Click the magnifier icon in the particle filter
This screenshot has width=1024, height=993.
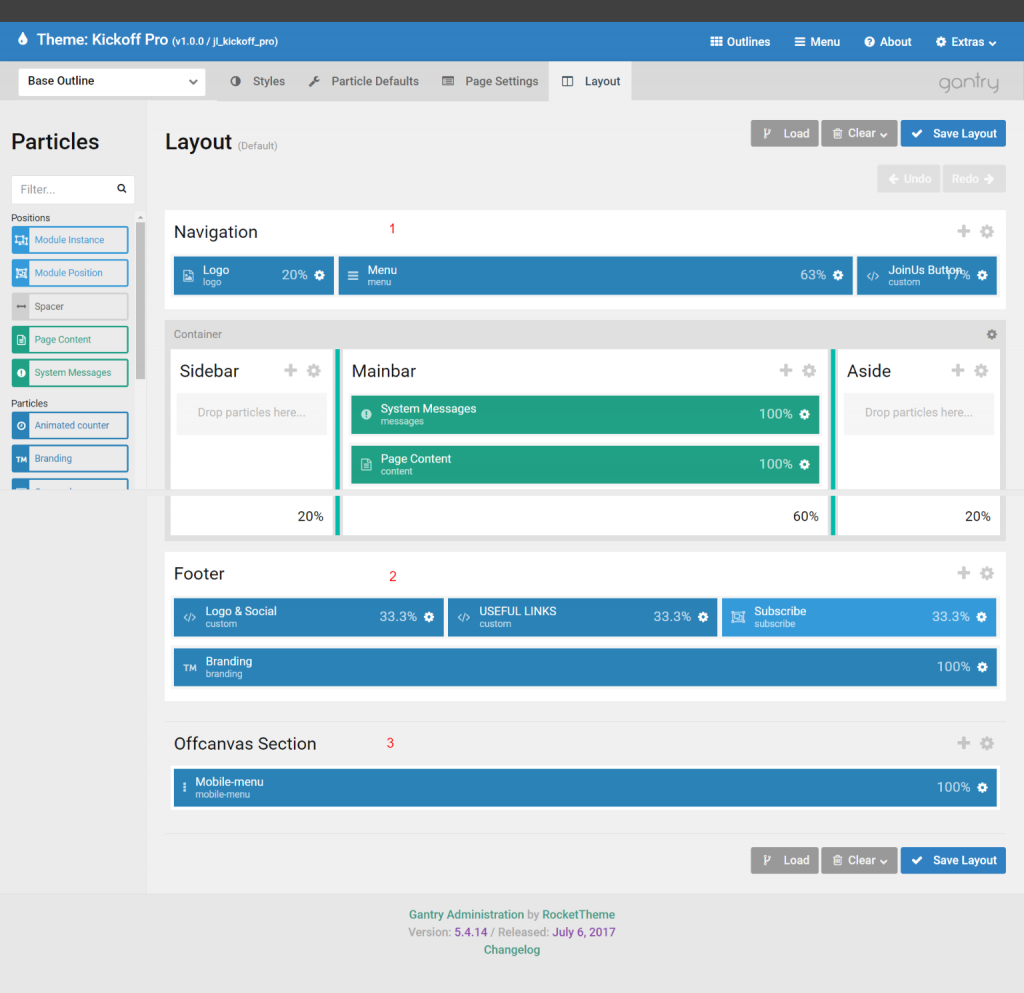click(121, 189)
